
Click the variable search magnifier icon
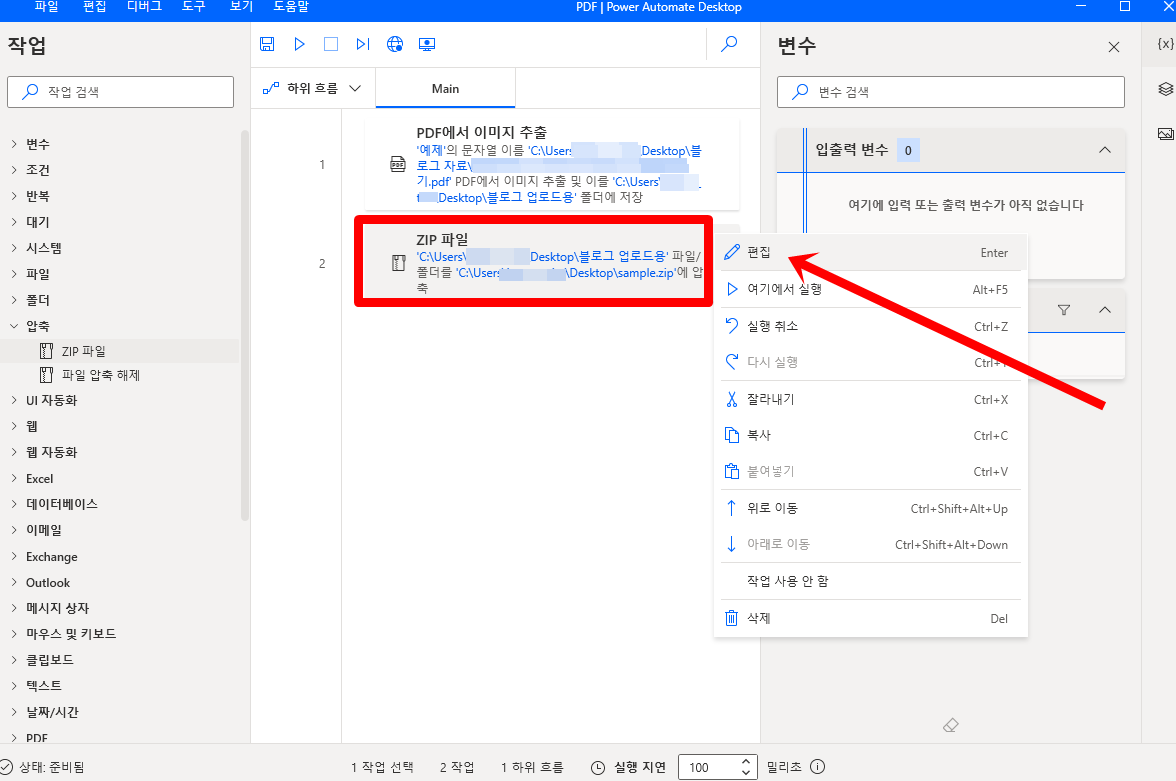pos(798,92)
